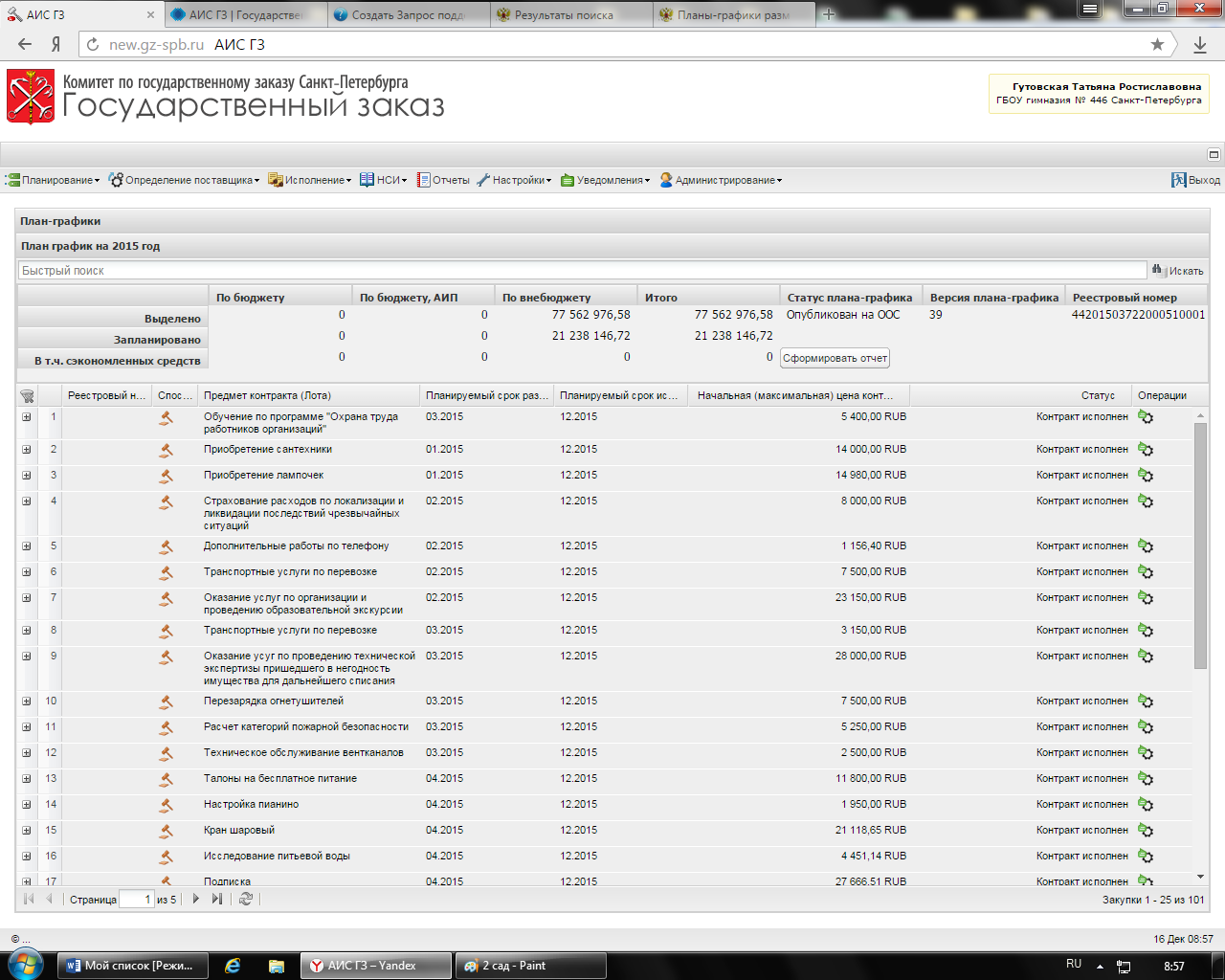
Task: Click the Сформировать отчет button
Action: pos(835,358)
